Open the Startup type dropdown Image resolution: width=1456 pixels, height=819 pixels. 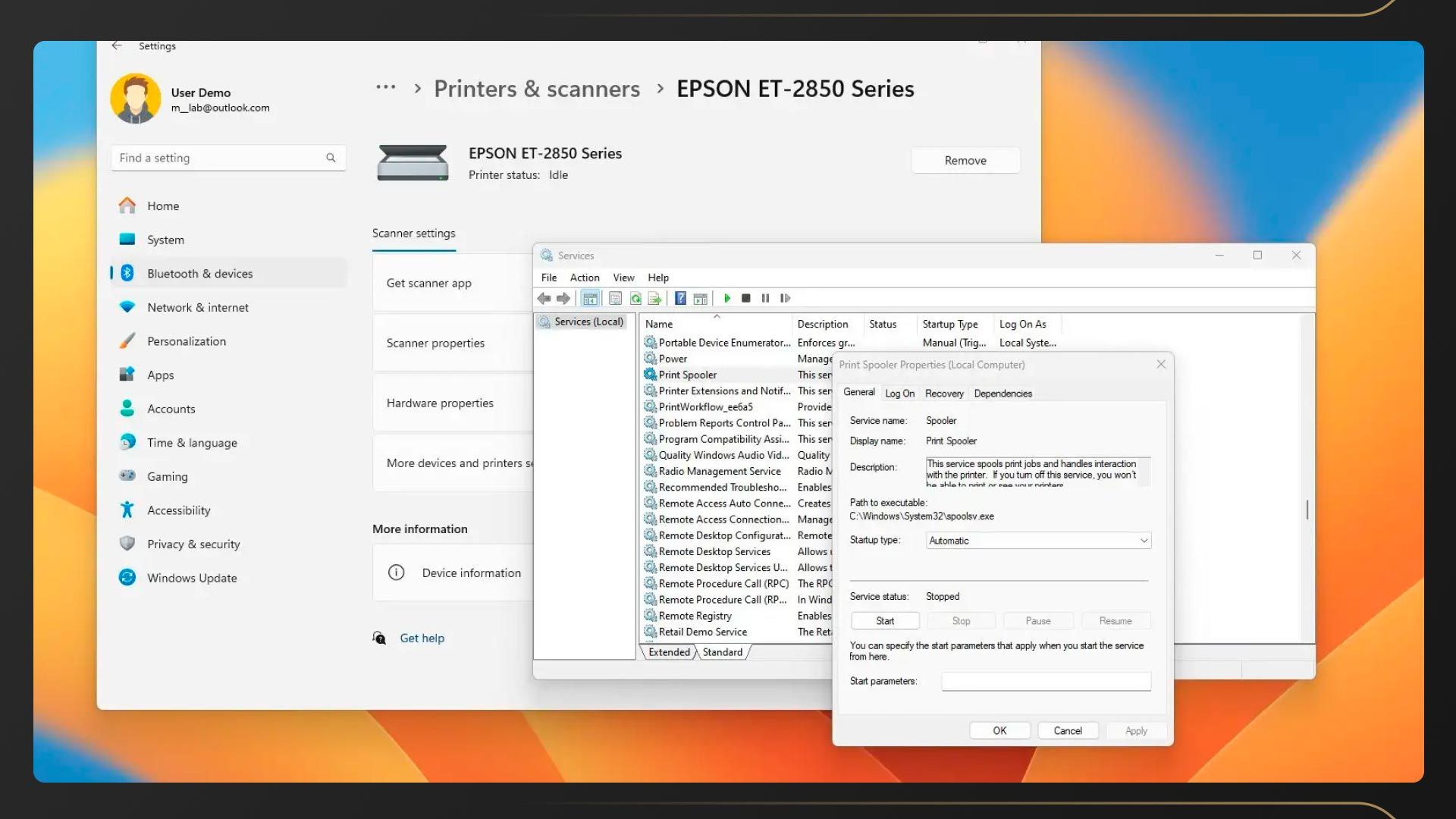pyautogui.click(x=1037, y=541)
